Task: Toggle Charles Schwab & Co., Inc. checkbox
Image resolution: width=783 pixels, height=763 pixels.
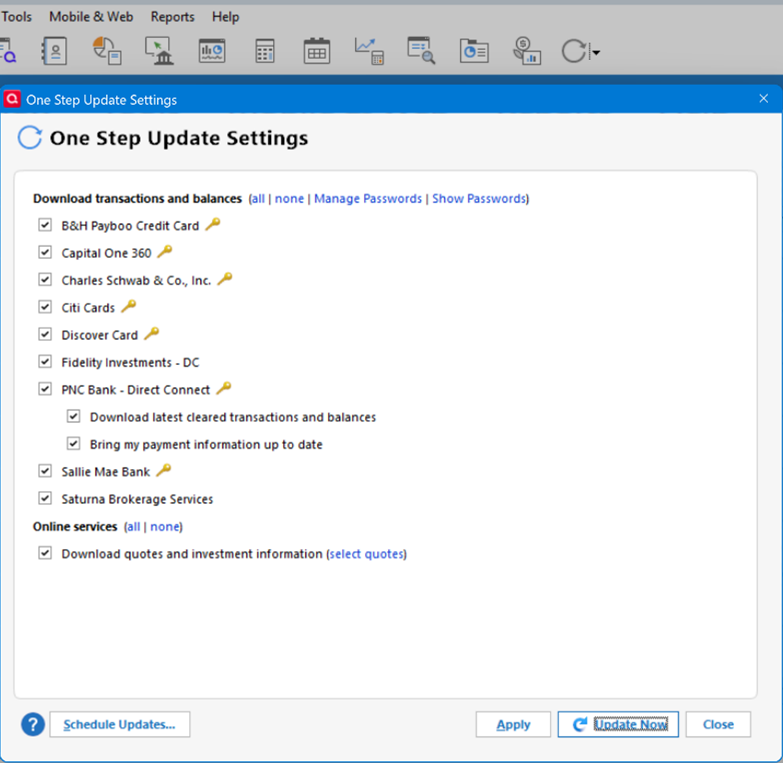Action: point(45,280)
